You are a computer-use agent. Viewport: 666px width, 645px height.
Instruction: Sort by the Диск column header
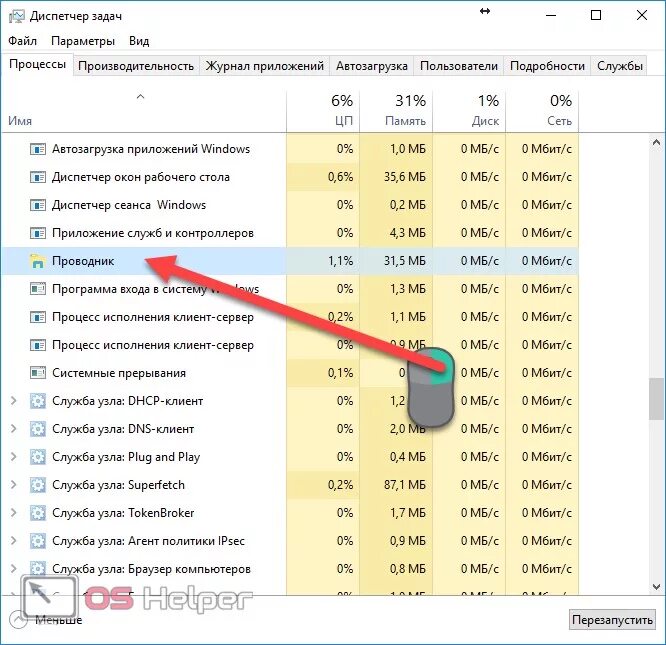point(469,111)
